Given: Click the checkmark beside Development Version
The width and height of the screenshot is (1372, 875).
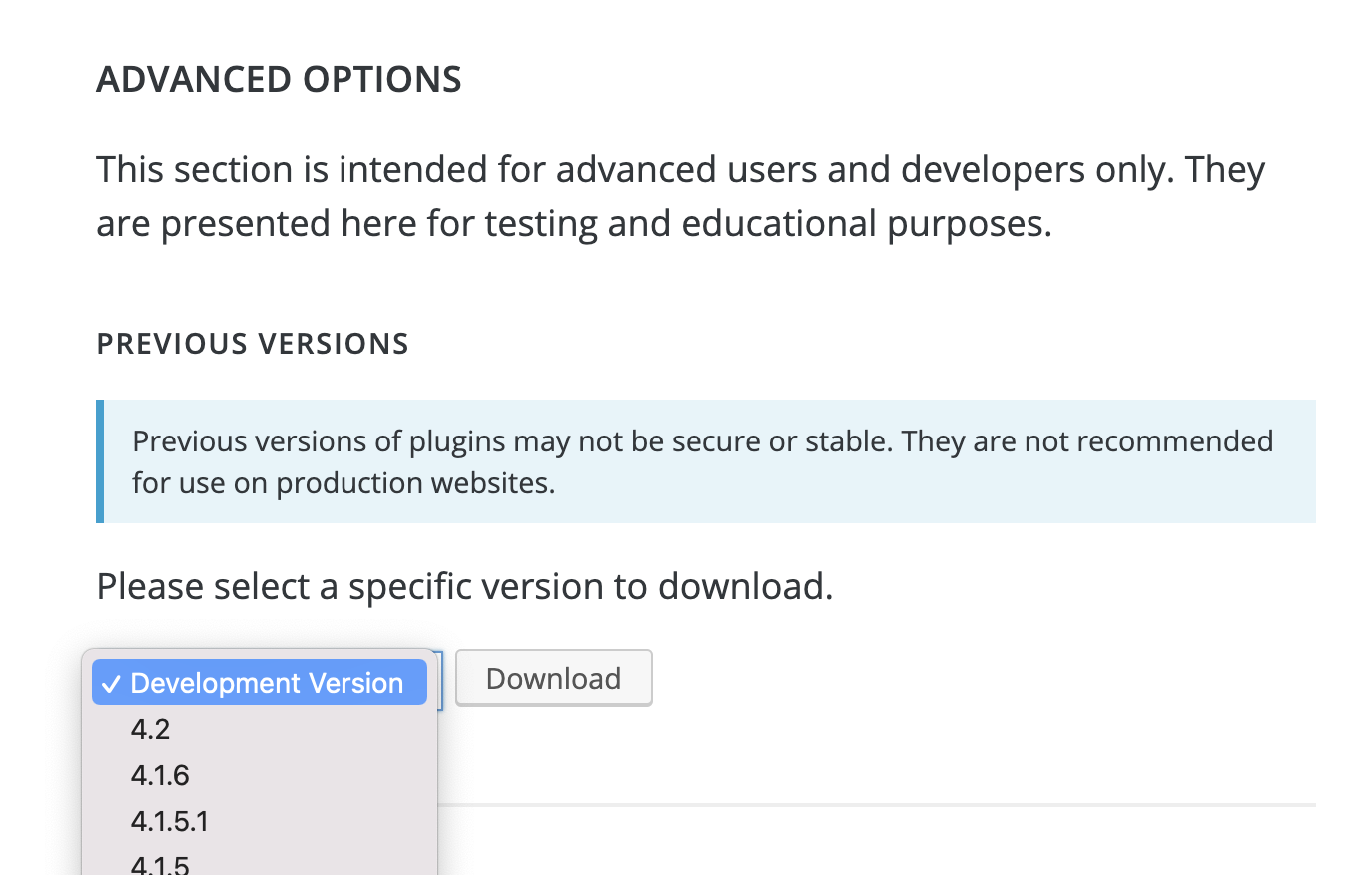Looking at the screenshot, I should coord(112,684).
